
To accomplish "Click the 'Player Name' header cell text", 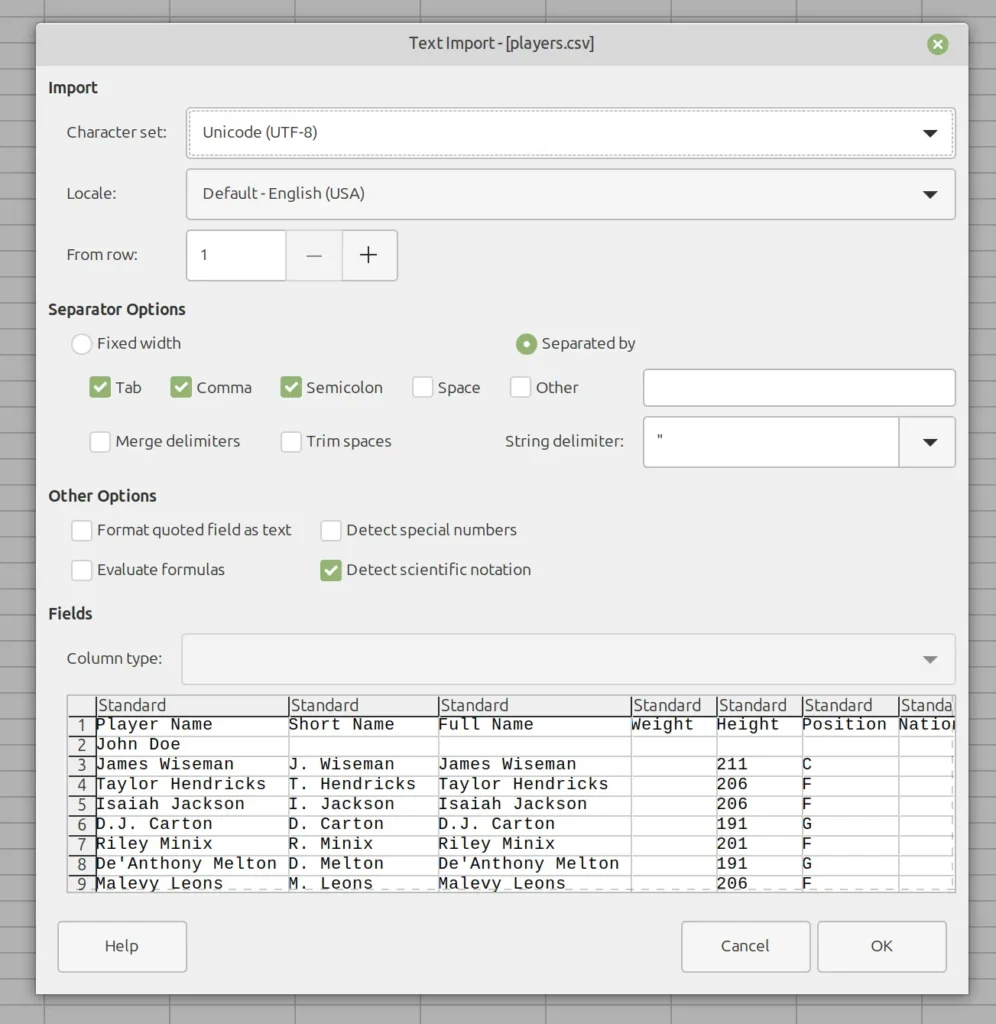I will pos(154,724).
